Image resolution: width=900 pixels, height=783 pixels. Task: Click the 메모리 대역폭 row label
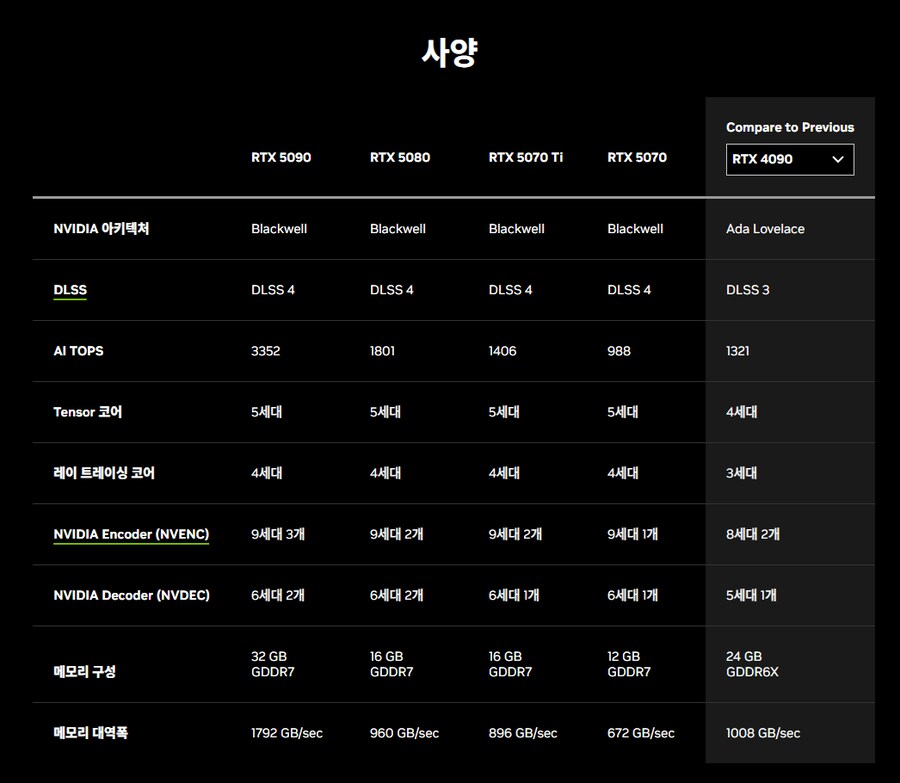(x=90, y=732)
